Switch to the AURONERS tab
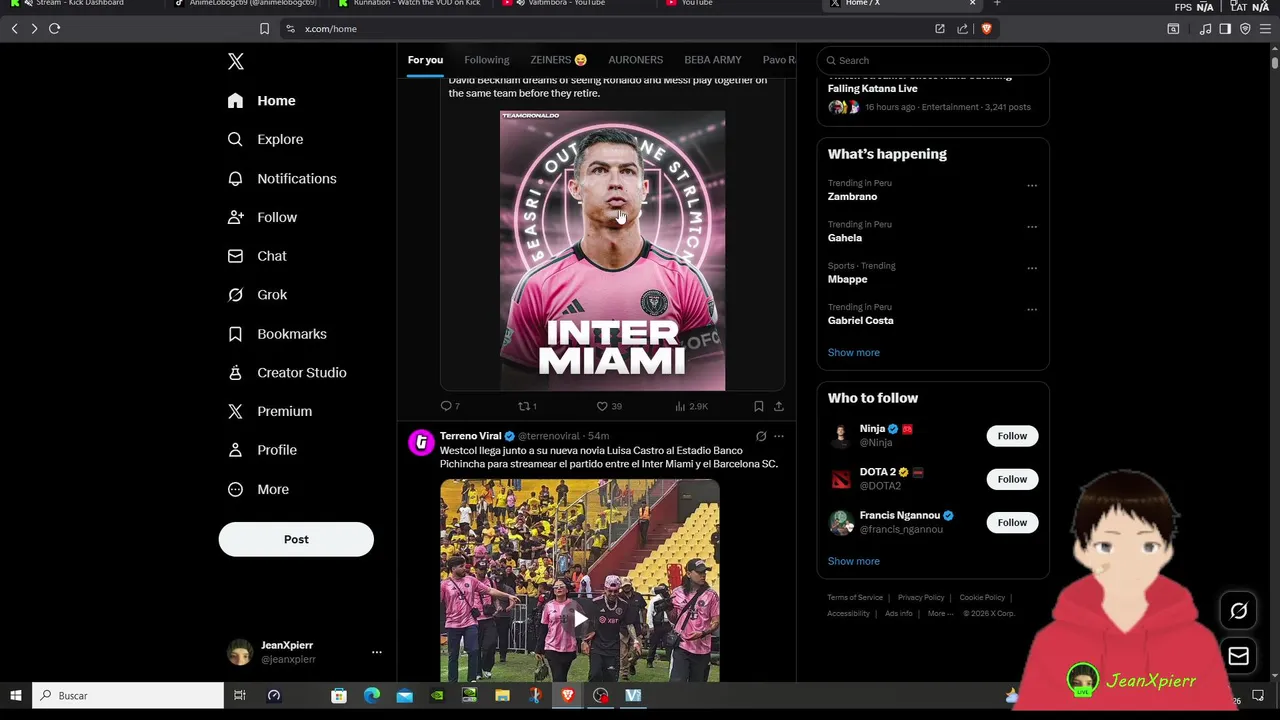The image size is (1280, 720). pos(636,60)
